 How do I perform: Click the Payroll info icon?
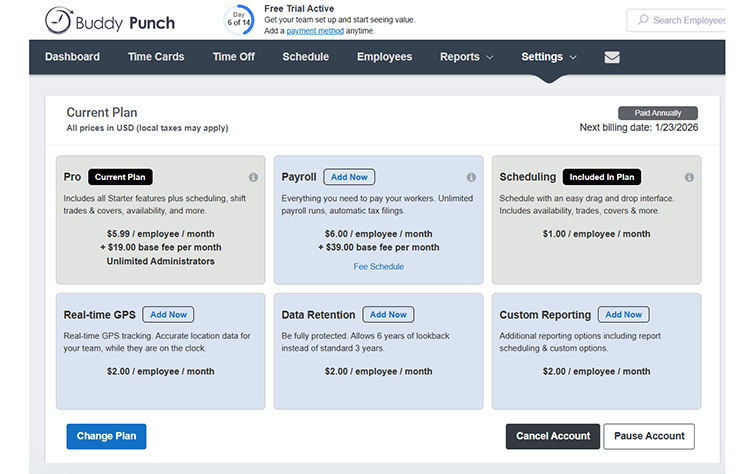pyautogui.click(x=471, y=177)
